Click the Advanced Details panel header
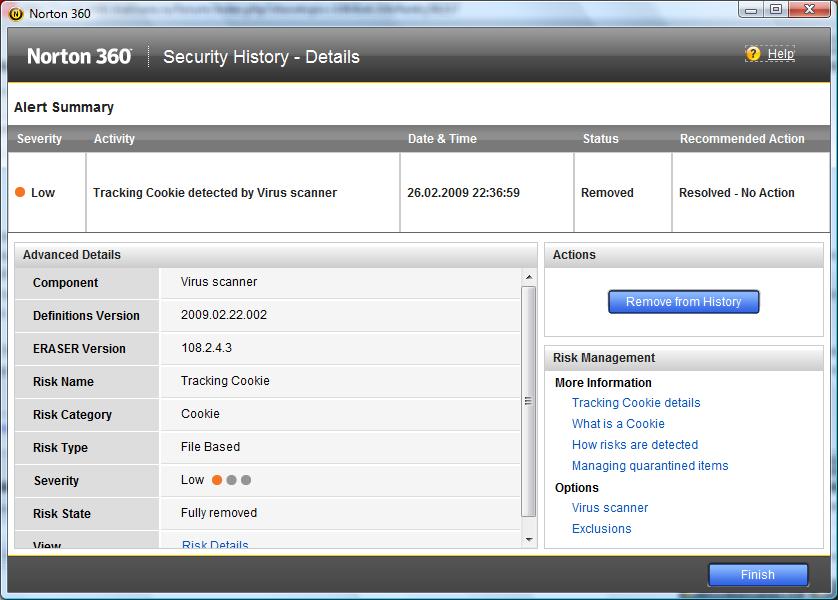The image size is (838, 600). (276, 255)
